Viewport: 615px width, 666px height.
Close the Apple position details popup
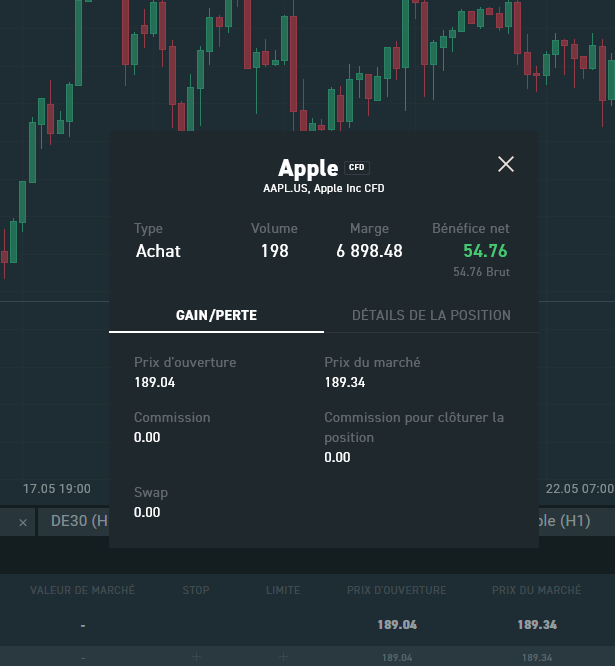tap(505, 164)
